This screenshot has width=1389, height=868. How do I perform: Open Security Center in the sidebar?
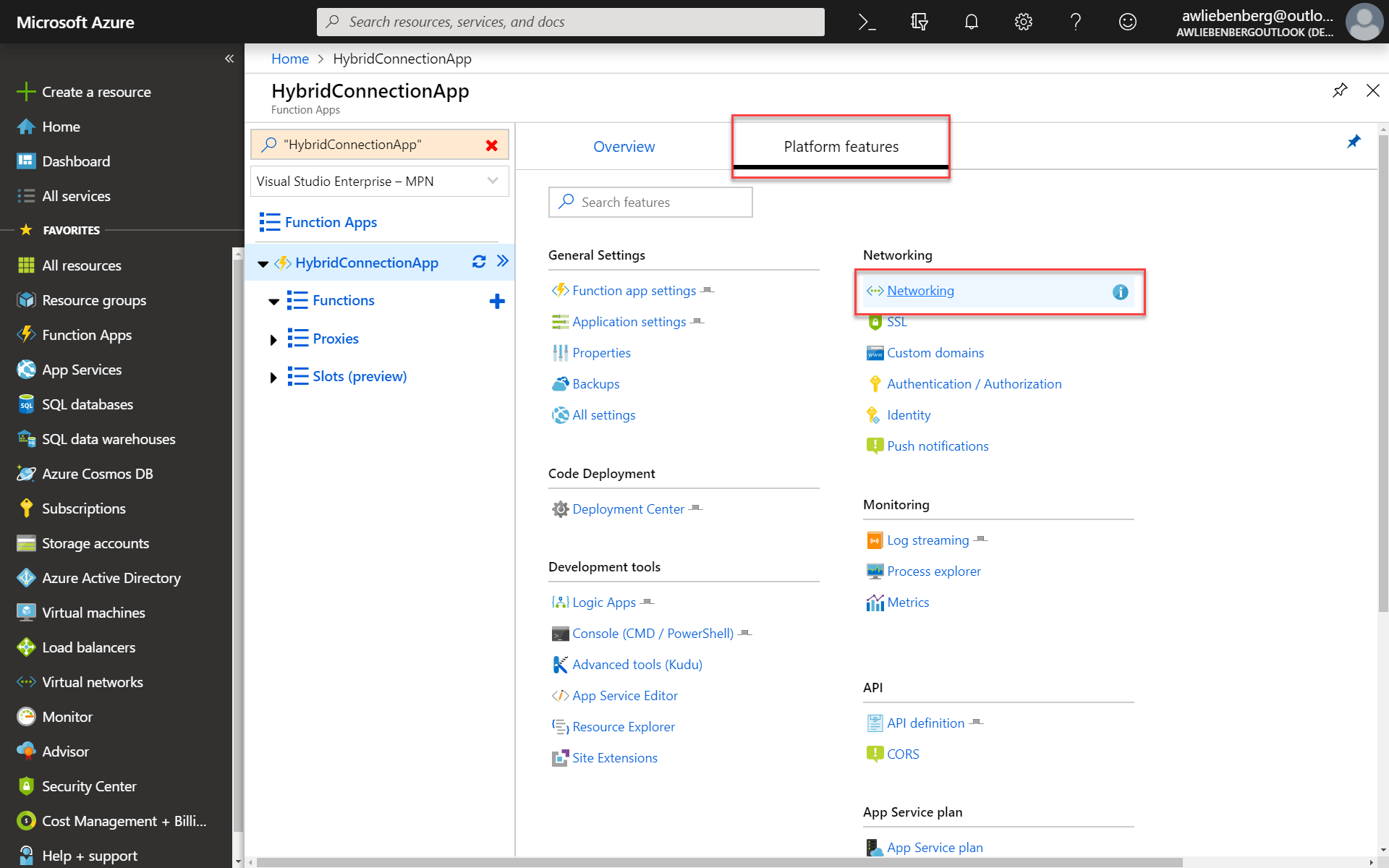tap(89, 786)
